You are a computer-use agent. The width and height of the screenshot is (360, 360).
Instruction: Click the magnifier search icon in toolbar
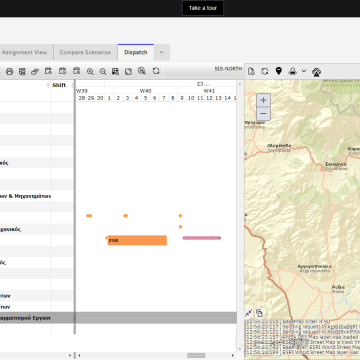142,71
